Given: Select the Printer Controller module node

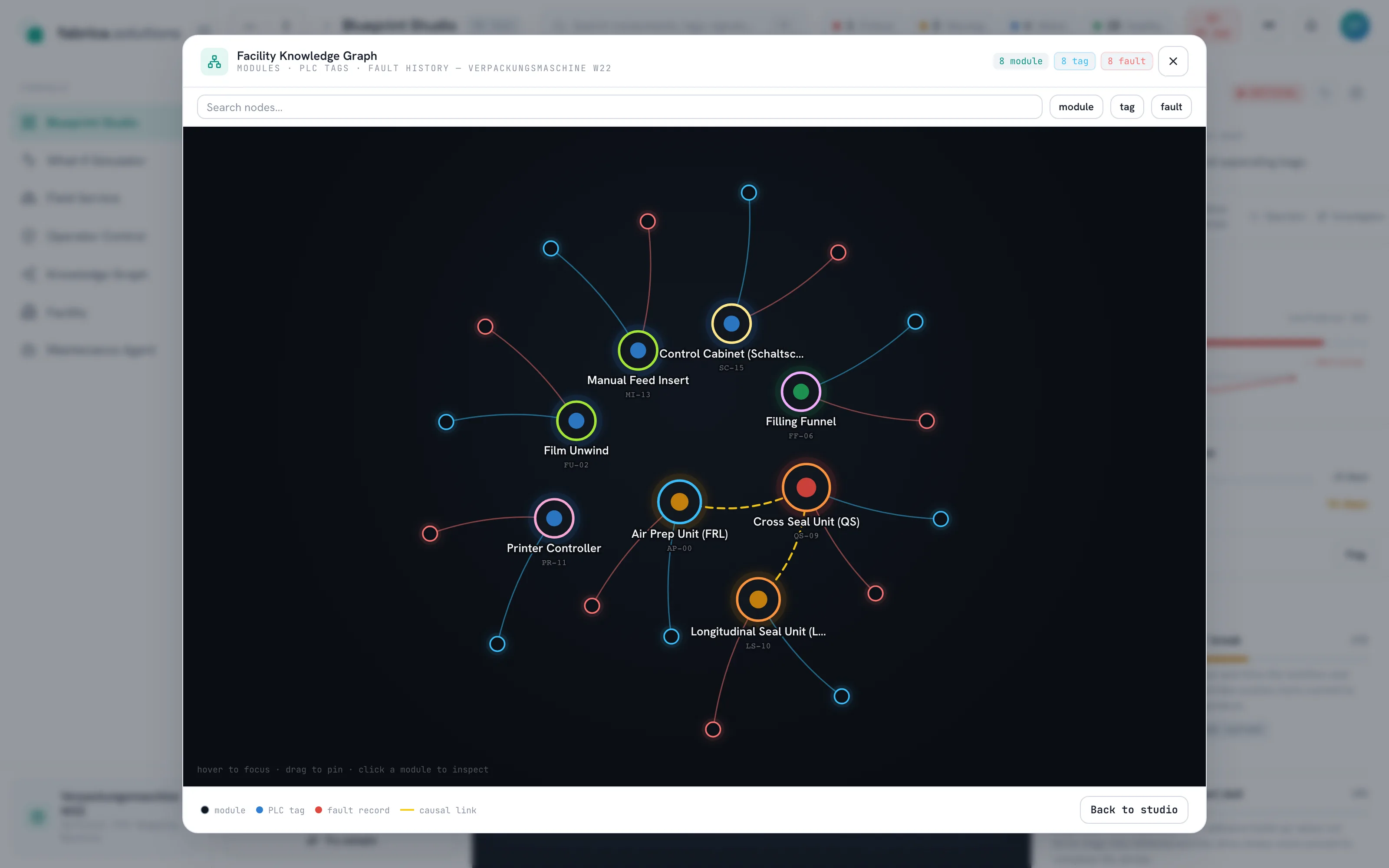Looking at the screenshot, I should pos(554,518).
